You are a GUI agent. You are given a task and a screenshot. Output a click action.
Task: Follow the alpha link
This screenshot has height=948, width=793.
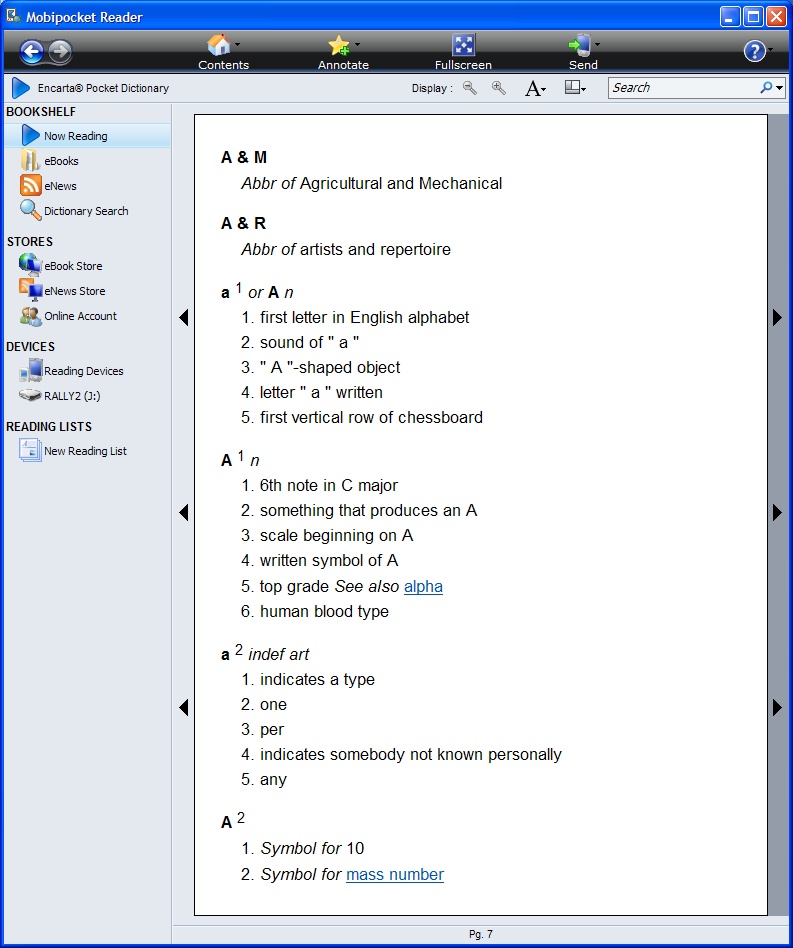click(423, 586)
